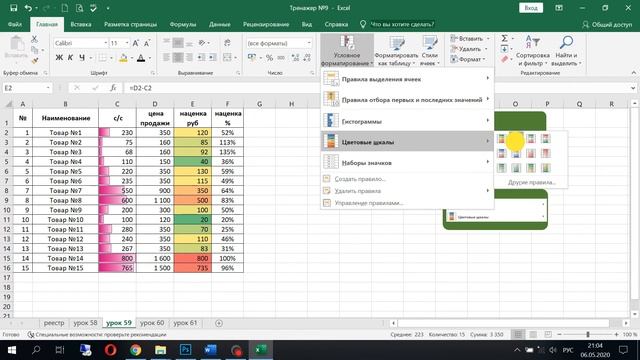Open print preview from the quick toolbar
The image size is (640, 360).
tap(79, 8)
